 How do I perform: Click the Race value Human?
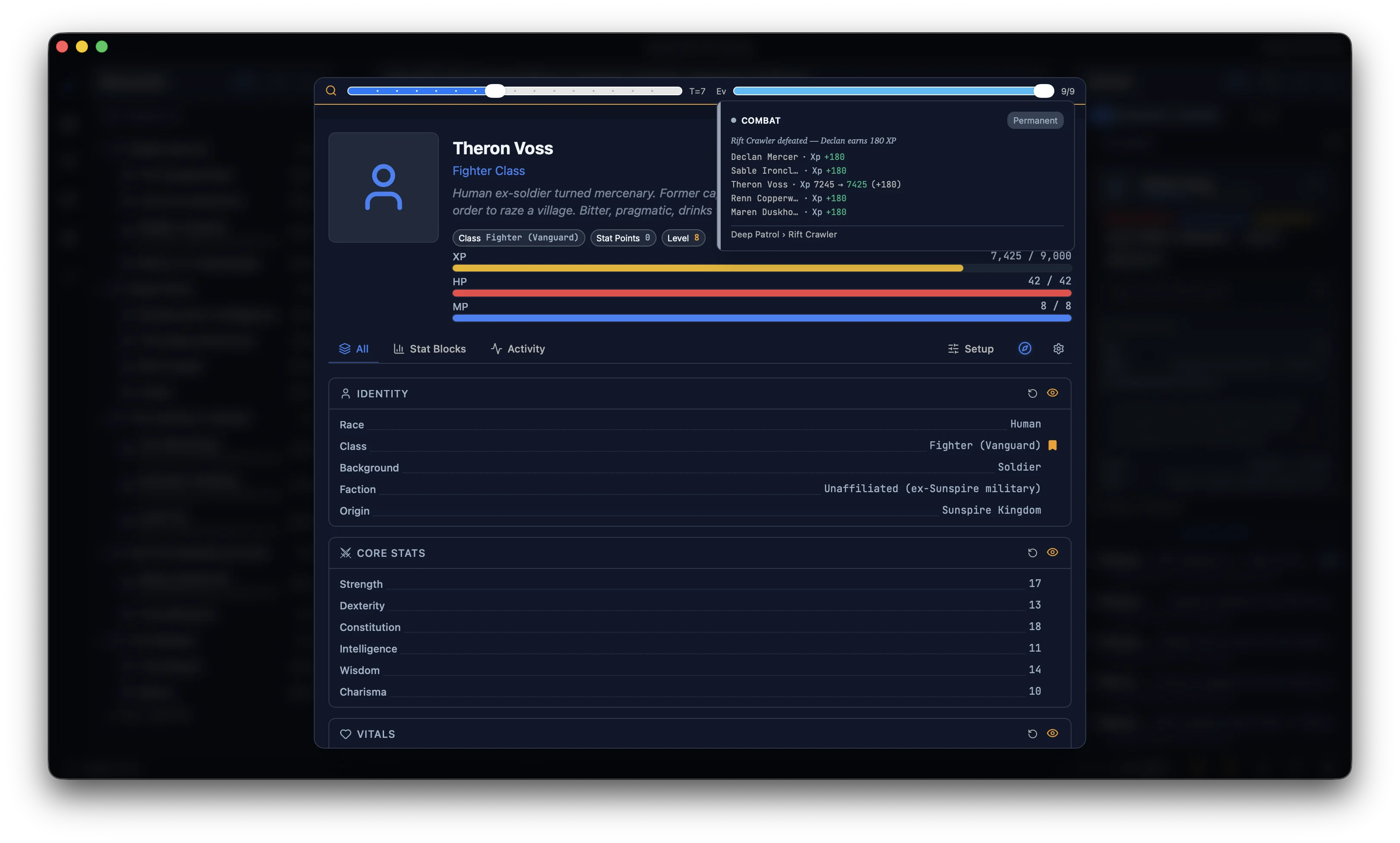(x=1025, y=425)
